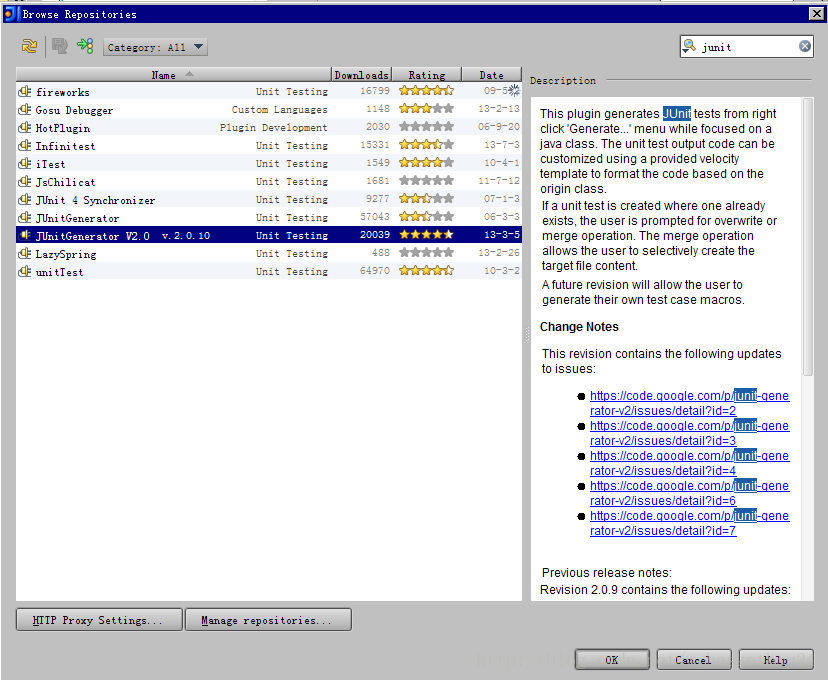Viewport: 828px width, 680px height.
Task: Click the Manage repositories button
Action: click(267, 620)
